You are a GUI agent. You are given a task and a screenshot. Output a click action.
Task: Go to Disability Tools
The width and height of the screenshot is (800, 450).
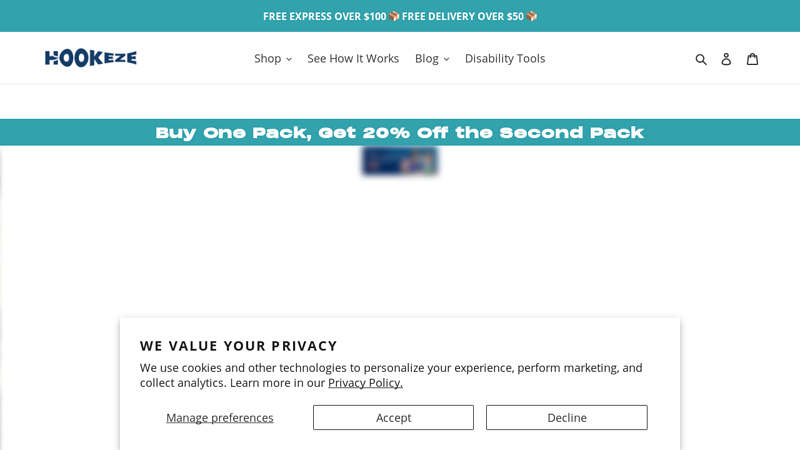tap(505, 59)
